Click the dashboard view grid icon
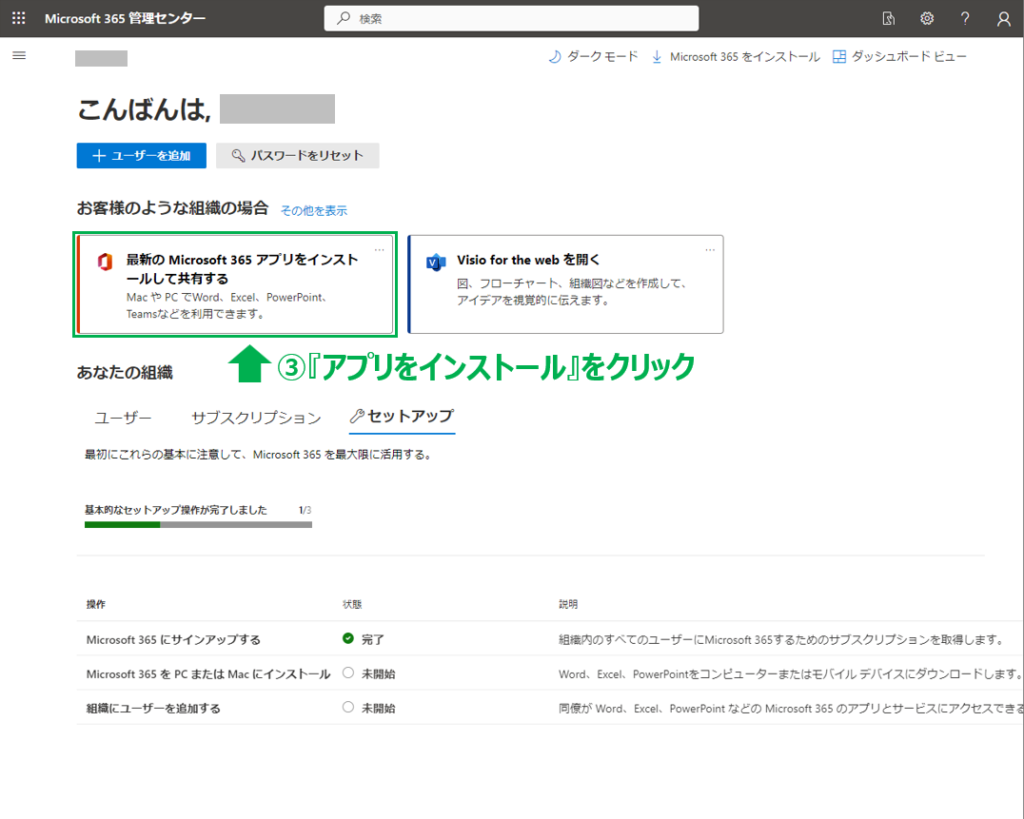 839,57
